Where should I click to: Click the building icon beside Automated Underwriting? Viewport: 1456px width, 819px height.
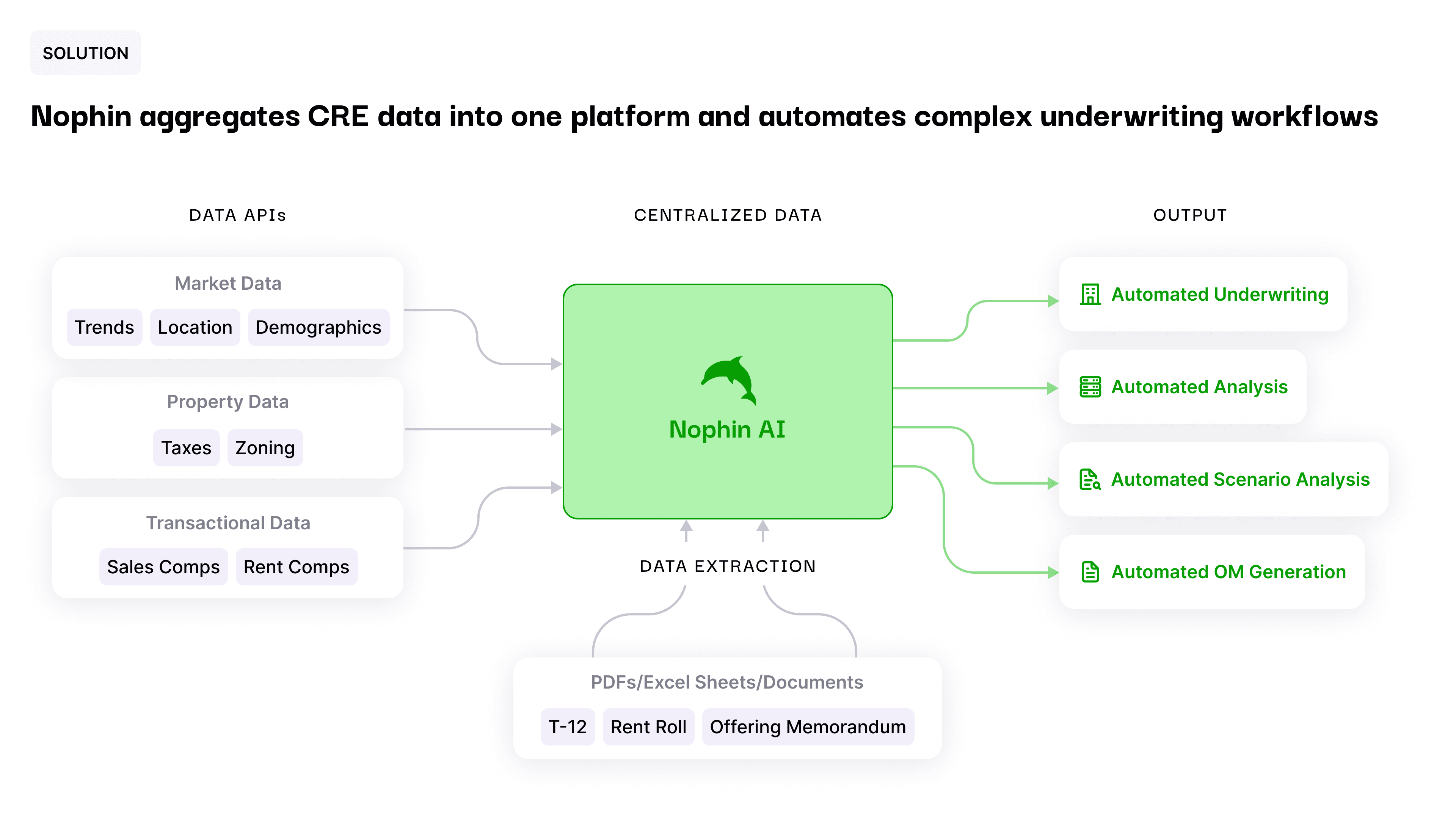click(1090, 295)
